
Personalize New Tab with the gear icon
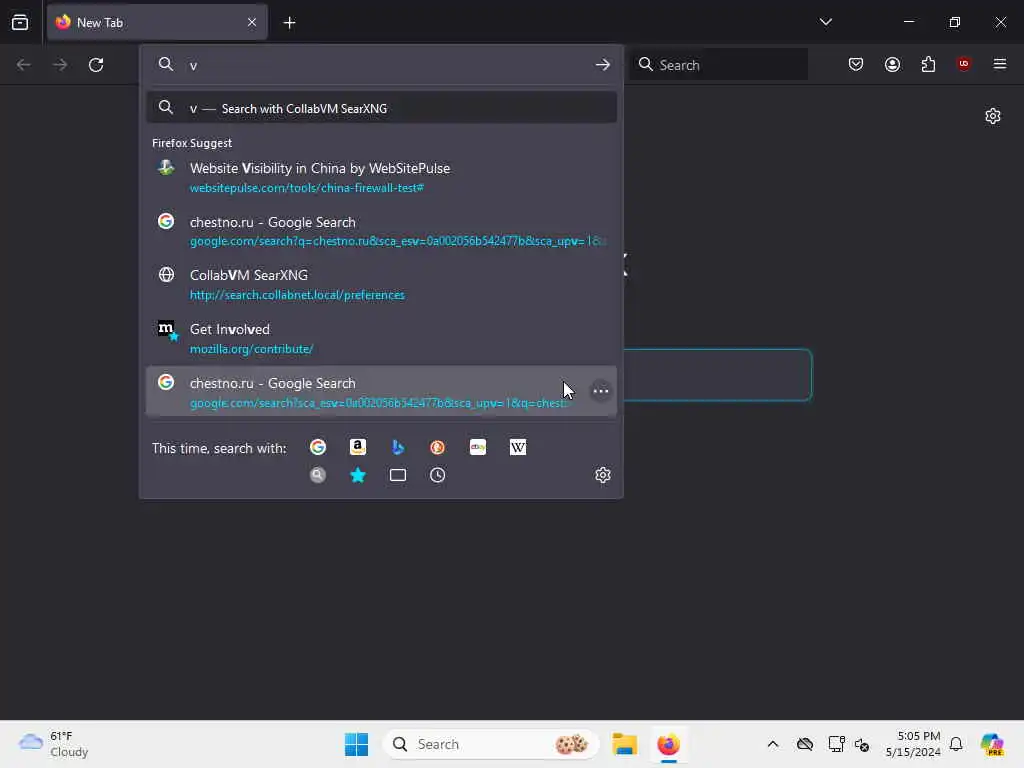[x=993, y=116]
